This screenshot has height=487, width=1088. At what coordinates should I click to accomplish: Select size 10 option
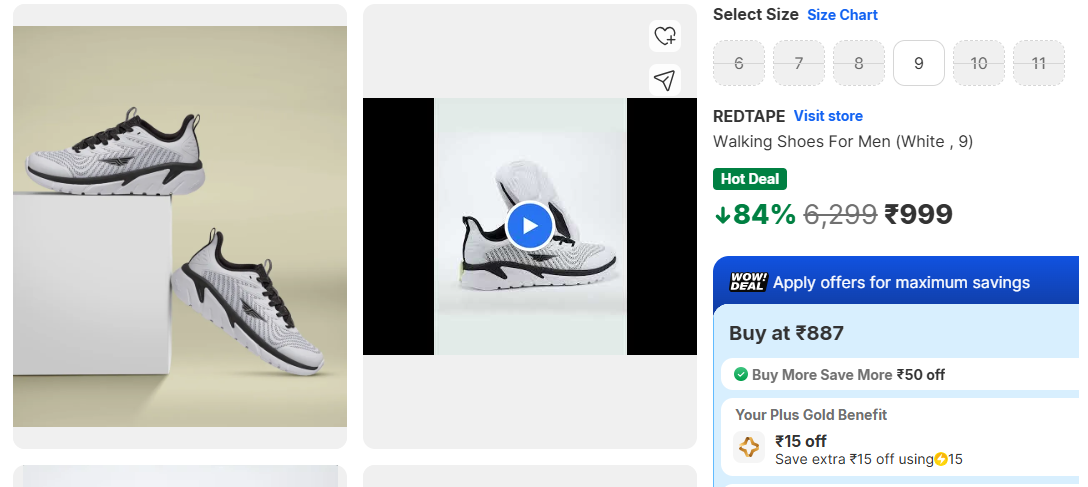click(979, 63)
